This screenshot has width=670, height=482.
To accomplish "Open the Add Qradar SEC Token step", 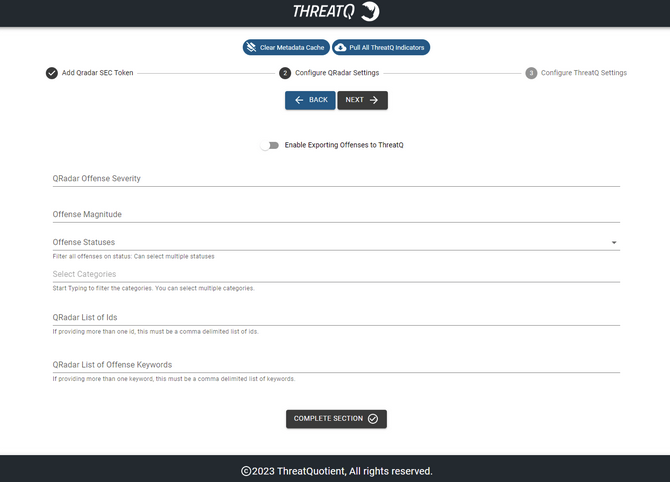I will pos(97,73).
